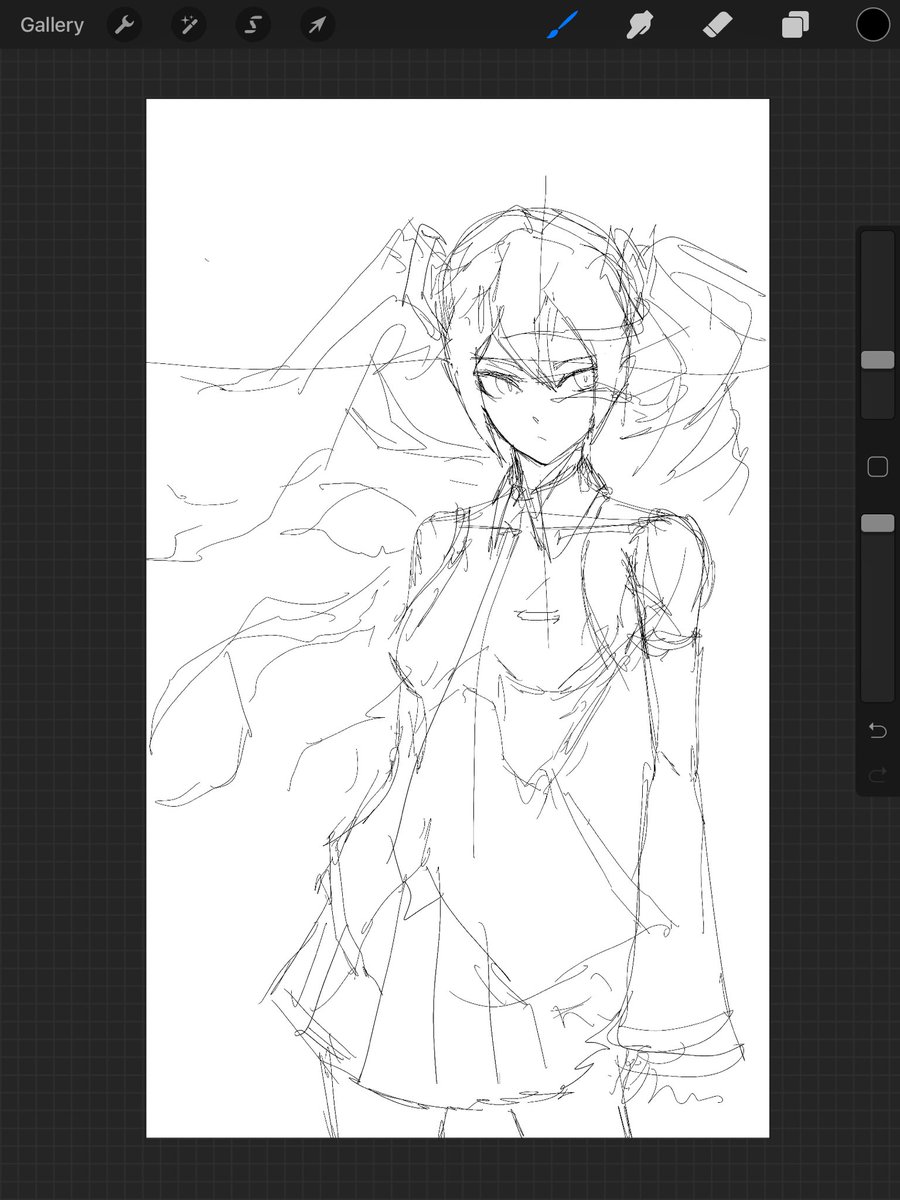900x1200 pixels.
Task: Select the Eraser tool
Action: coord(718,25)
